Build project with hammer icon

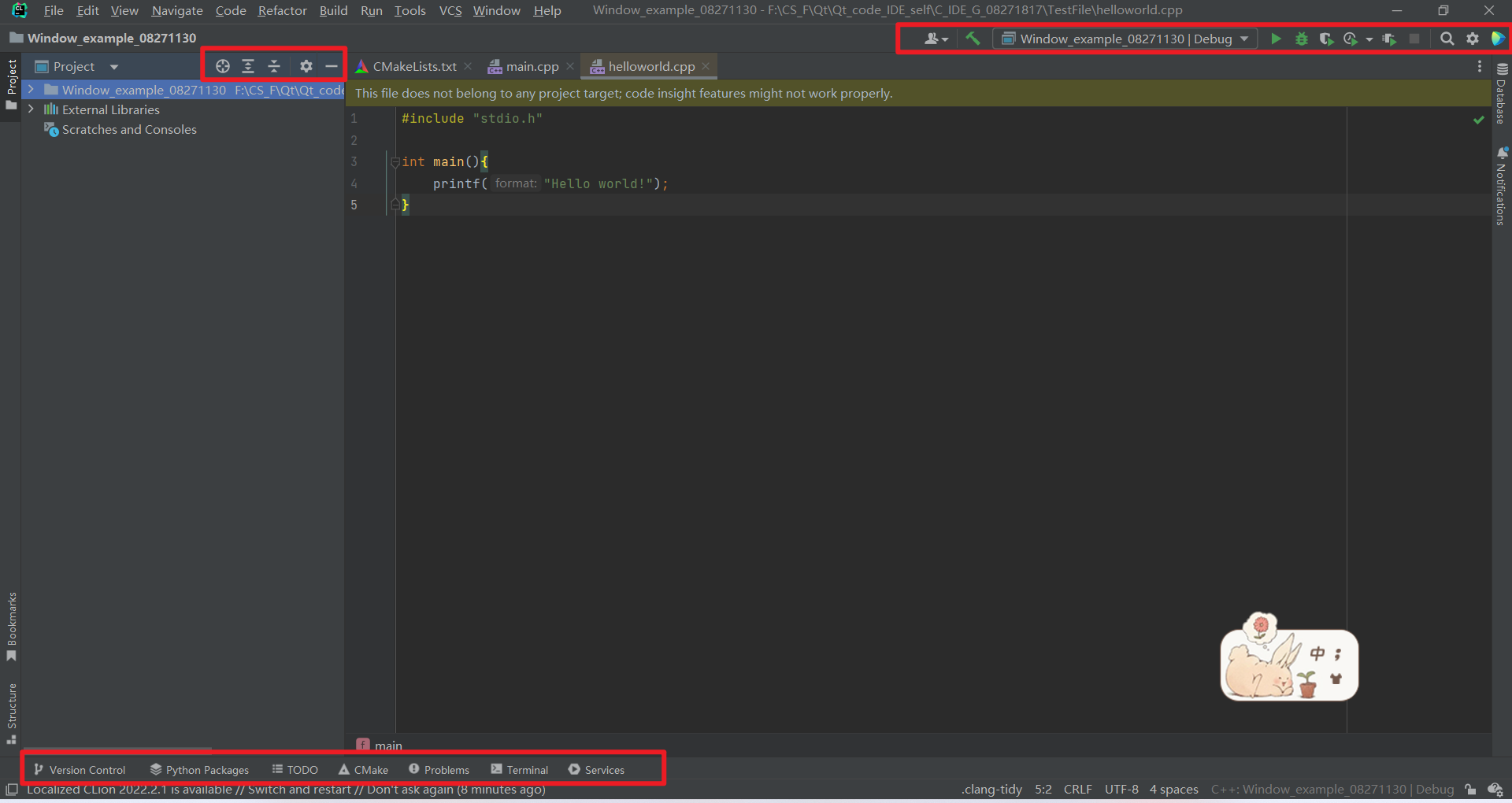(973, 39)
